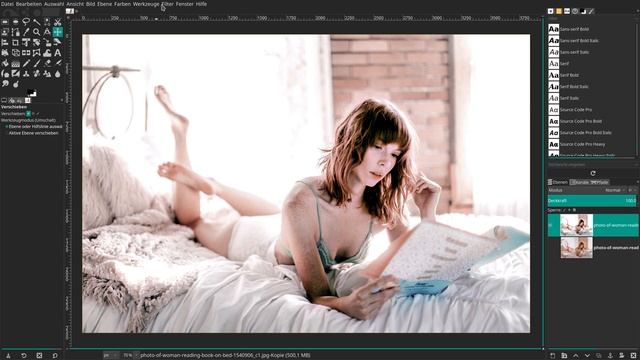The height and width of the screenshot is (360, 640).
Task: Open the Werkzeuge menu
Action: (x=146, y=4)
